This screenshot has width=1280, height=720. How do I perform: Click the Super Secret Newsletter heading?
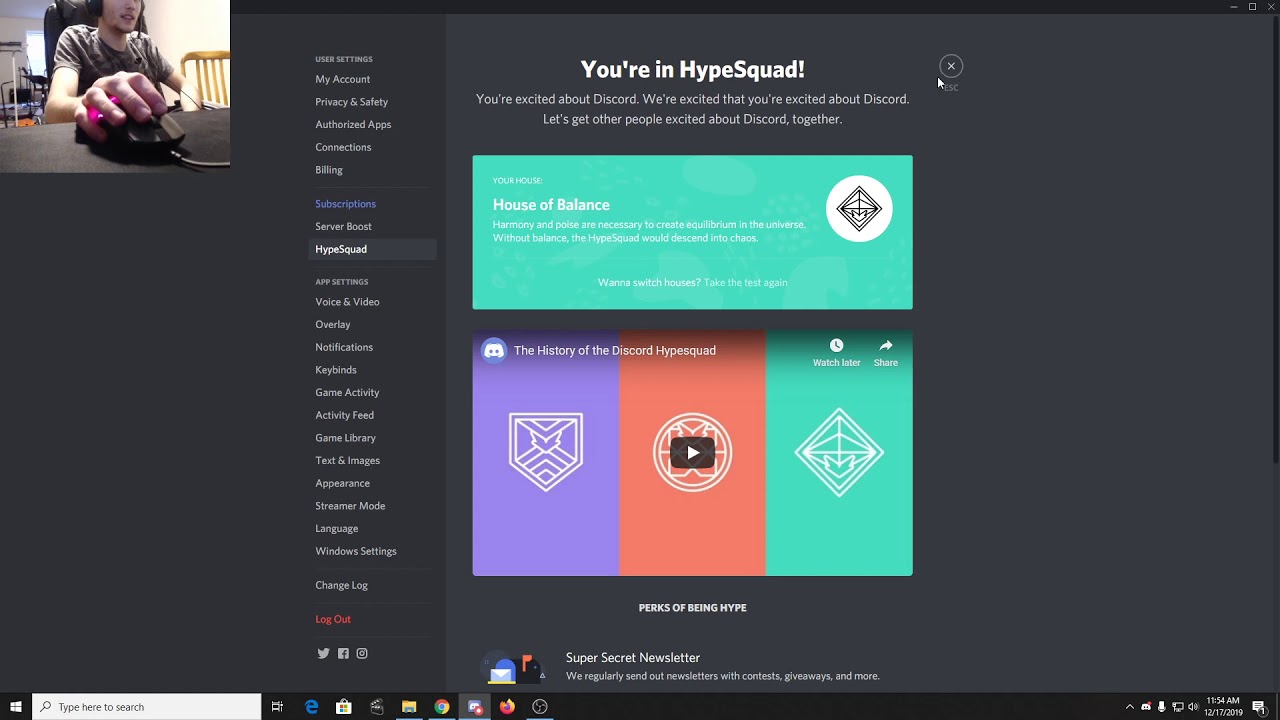point(633,658)
